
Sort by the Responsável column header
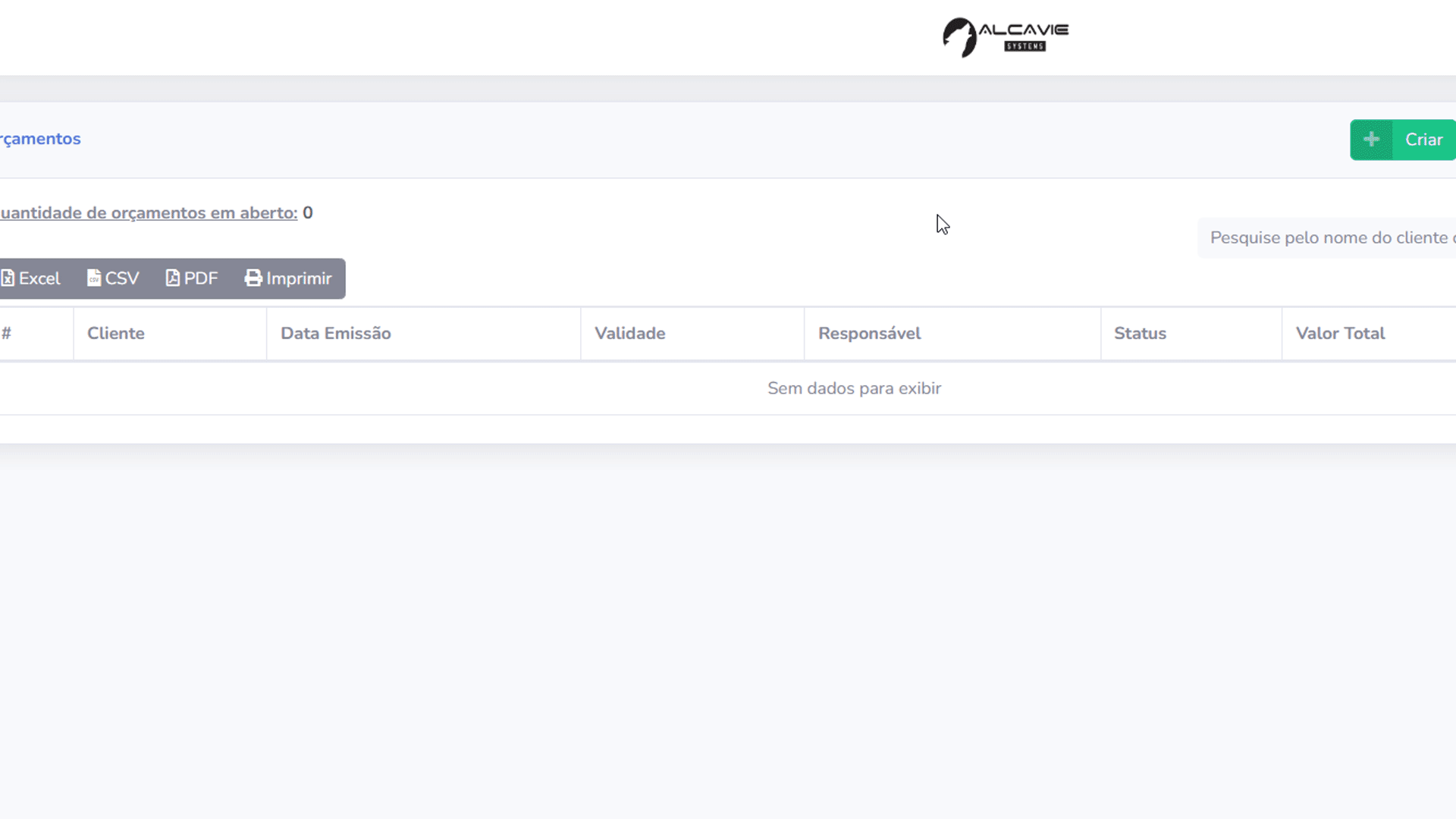(x=870, y=334)
